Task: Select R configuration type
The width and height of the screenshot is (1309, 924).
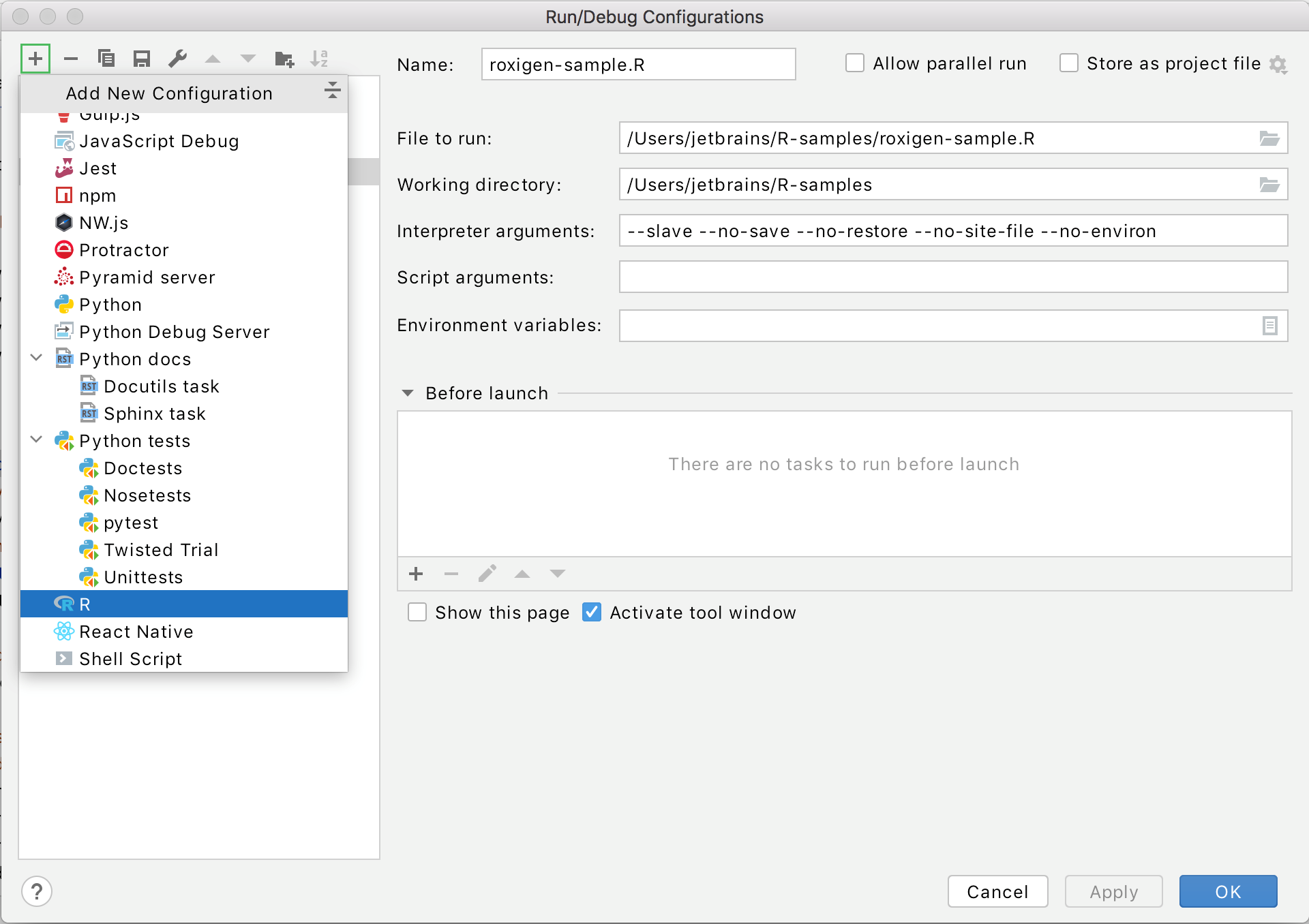Action: [x=84, y=604]
